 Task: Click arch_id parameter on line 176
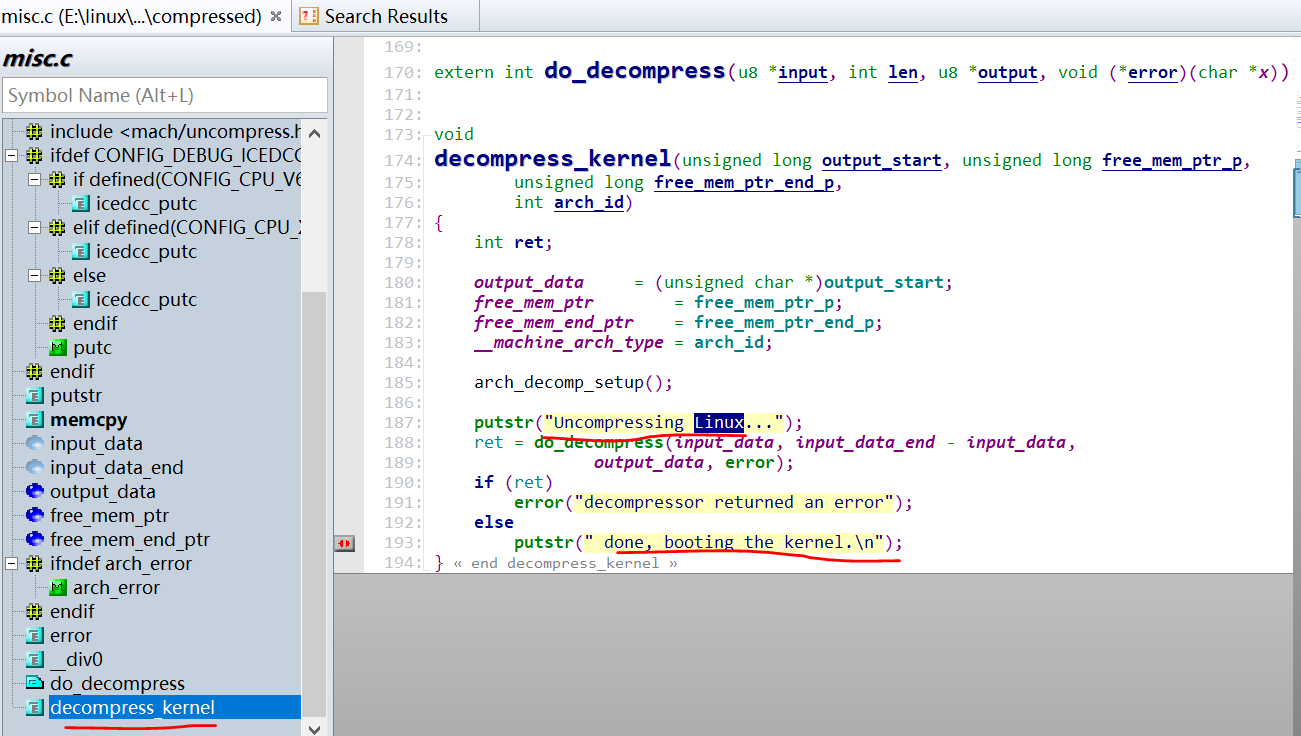click(x=589, y=202)
